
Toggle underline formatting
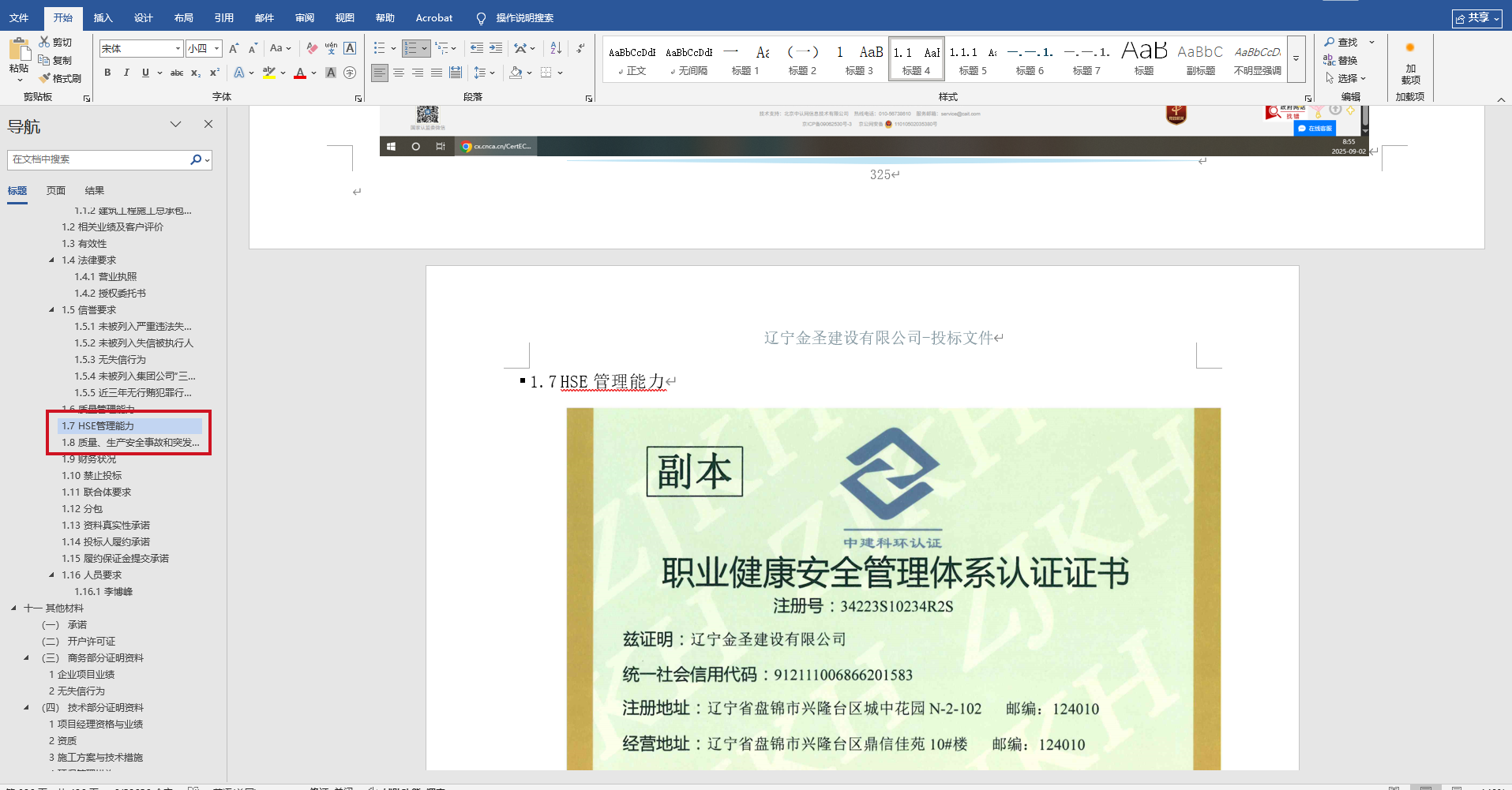[145, 73]
